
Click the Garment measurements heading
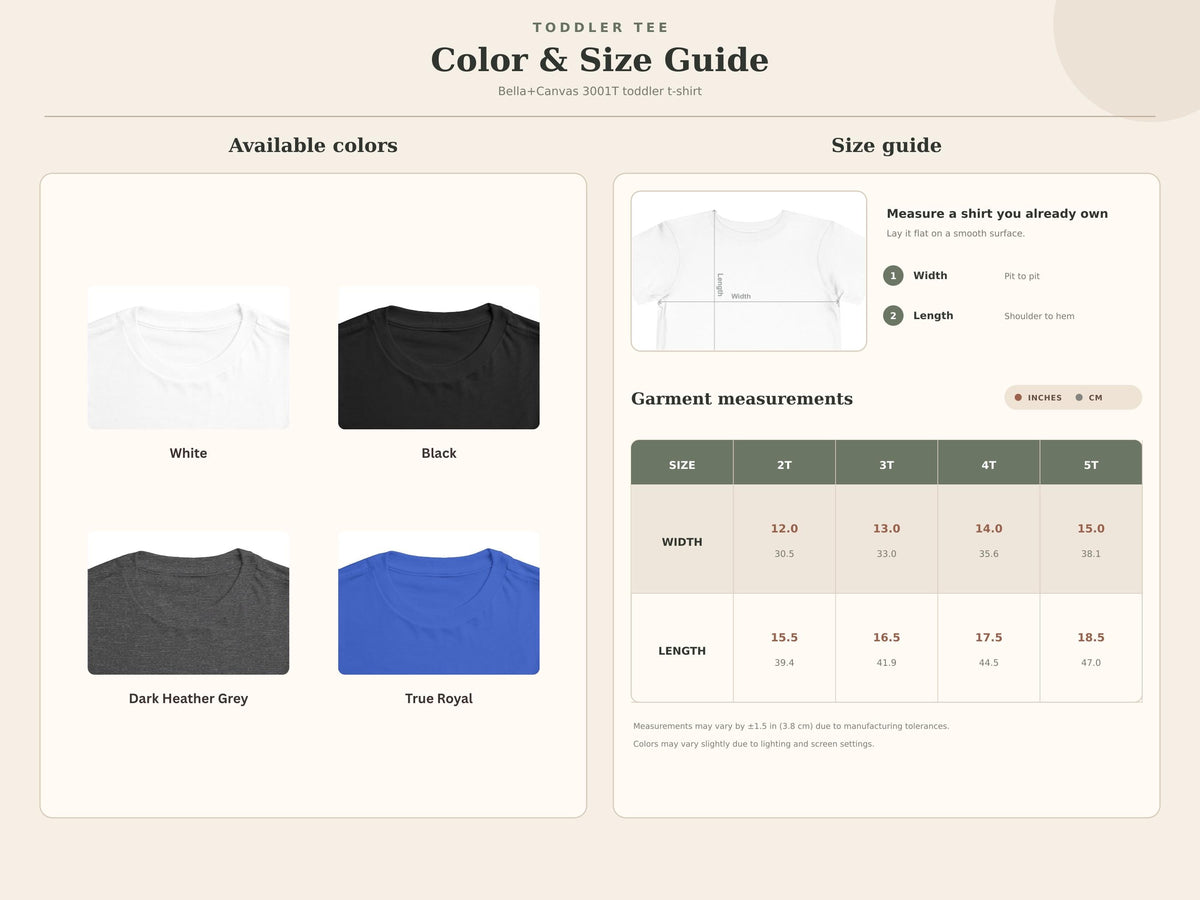(742, 399)
